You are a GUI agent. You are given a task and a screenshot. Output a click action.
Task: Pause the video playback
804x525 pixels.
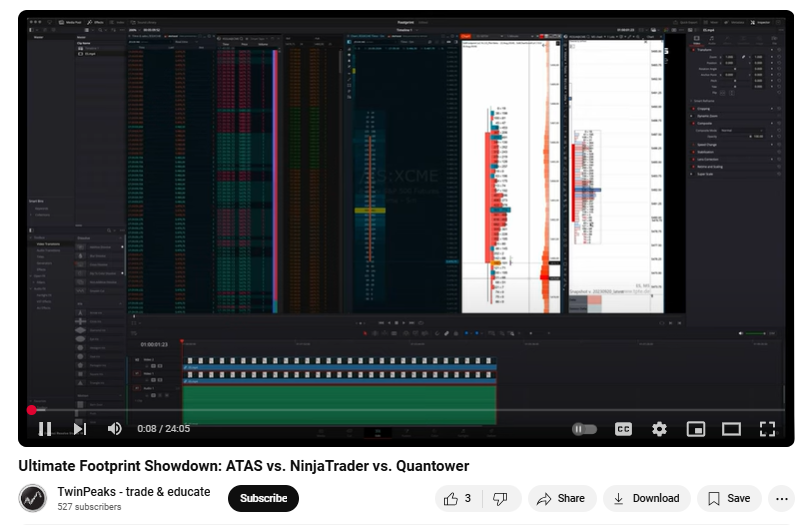(x=45, y=429)
